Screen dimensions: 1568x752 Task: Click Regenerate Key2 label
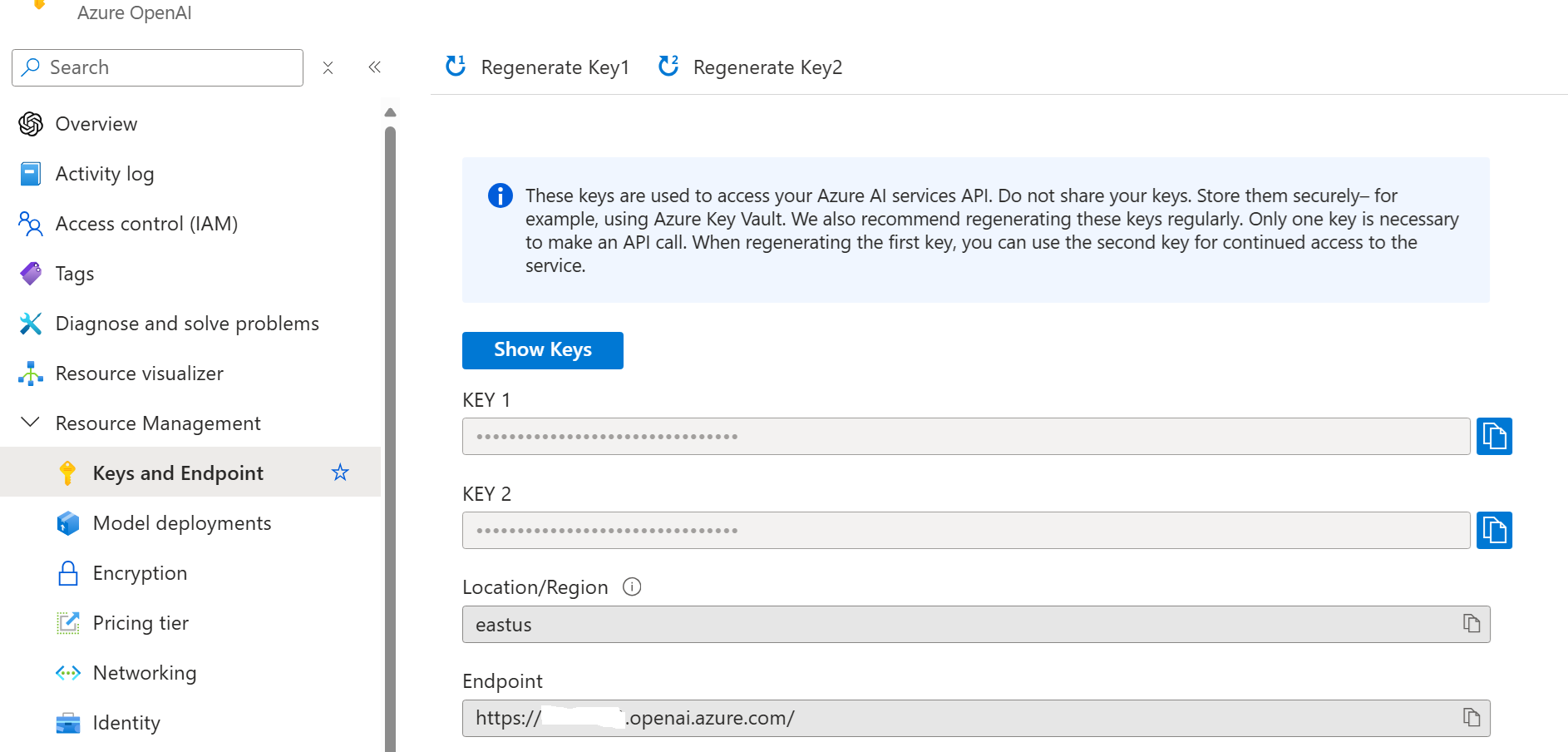pos(767,67)
